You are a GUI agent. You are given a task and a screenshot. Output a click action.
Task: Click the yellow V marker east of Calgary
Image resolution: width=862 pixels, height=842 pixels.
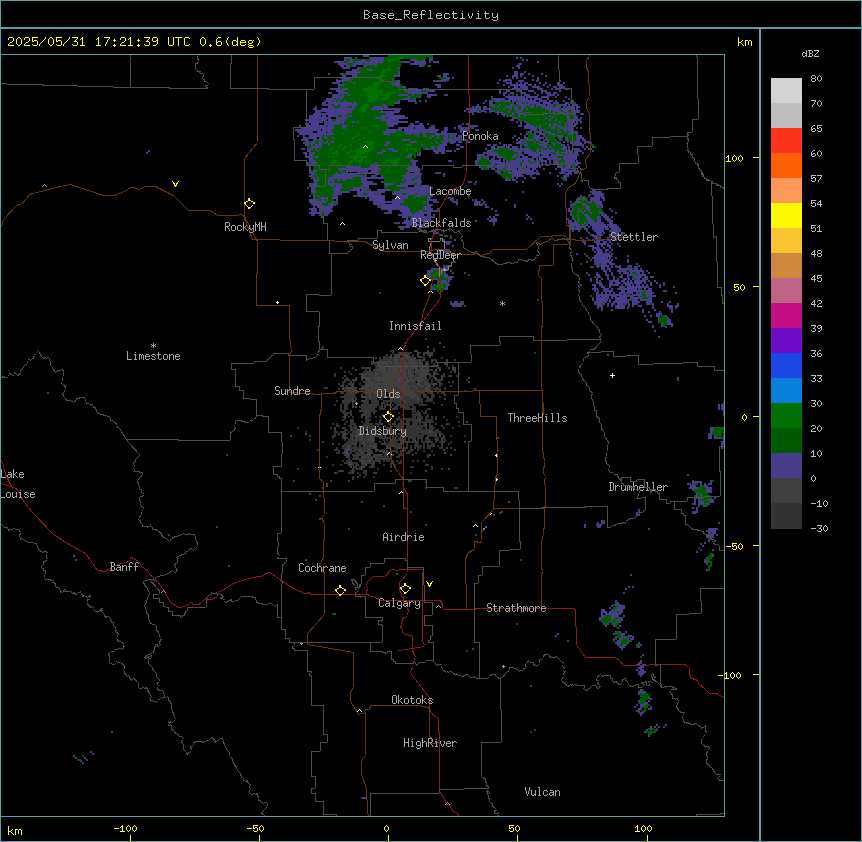(429, 584)
